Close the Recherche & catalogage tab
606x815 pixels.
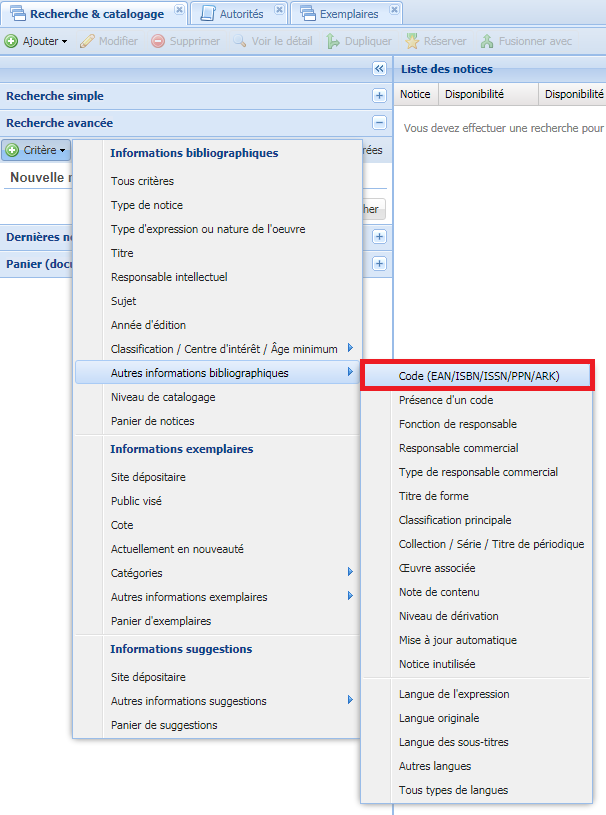pos(179,10)
